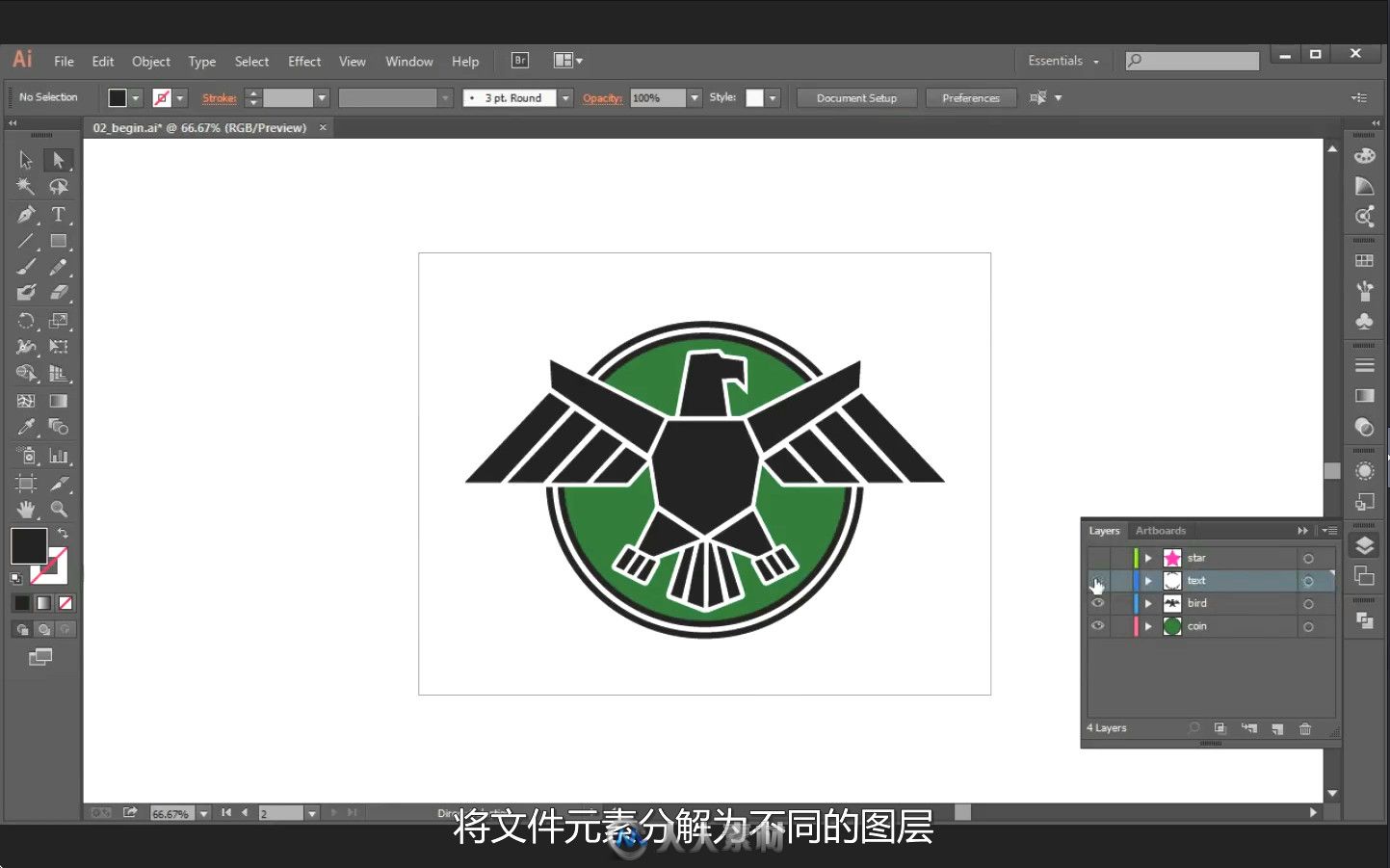Open the opacity dropdown arrow
1390x868 pixels.
pos(695,98)
